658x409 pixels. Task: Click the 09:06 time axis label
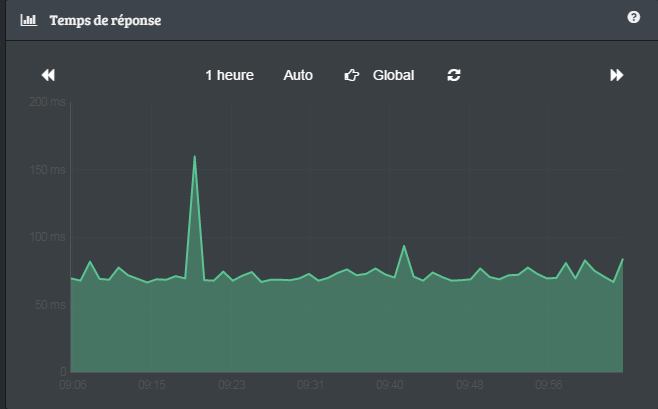click(73, 383)
